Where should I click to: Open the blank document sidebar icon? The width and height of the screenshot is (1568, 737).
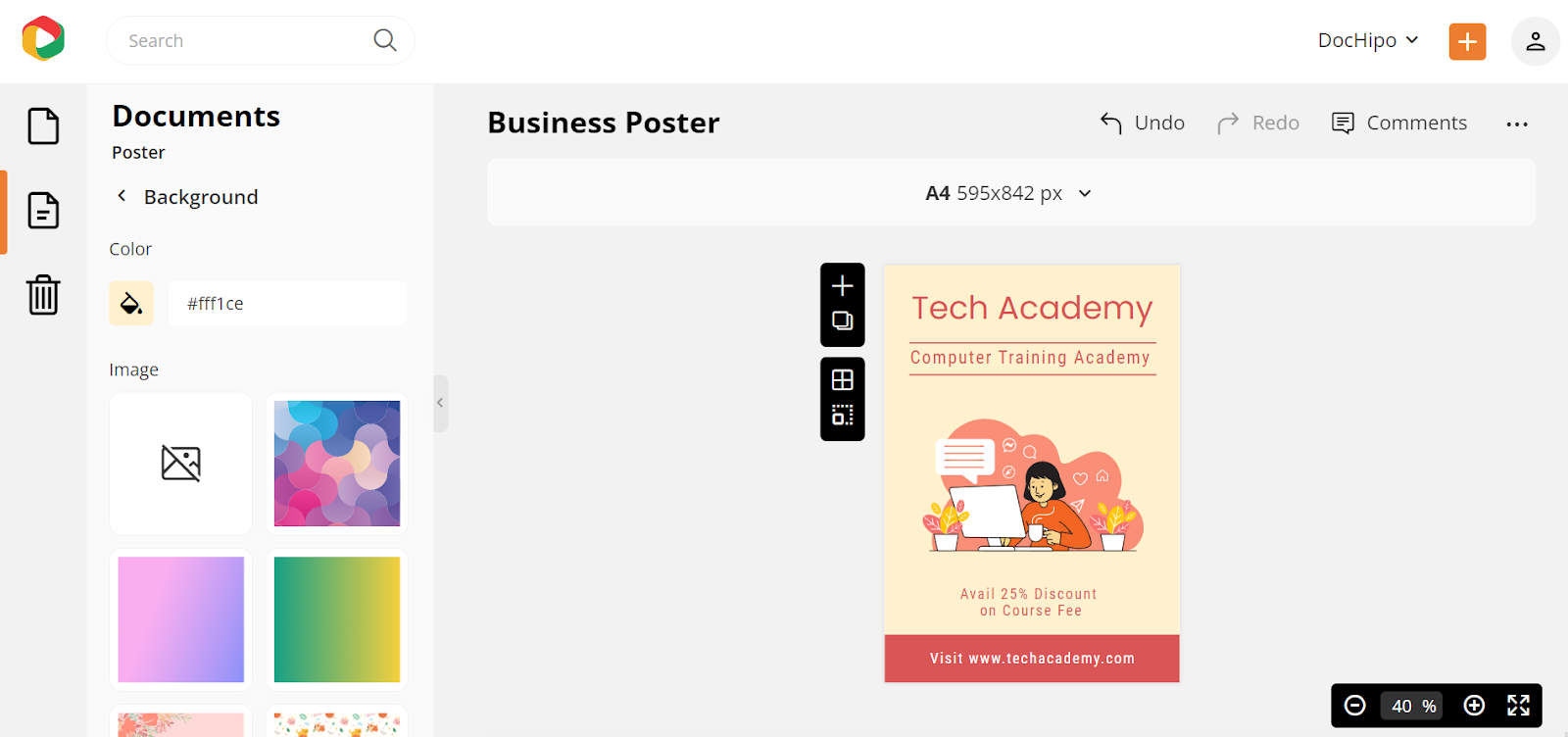click(43, 125)
